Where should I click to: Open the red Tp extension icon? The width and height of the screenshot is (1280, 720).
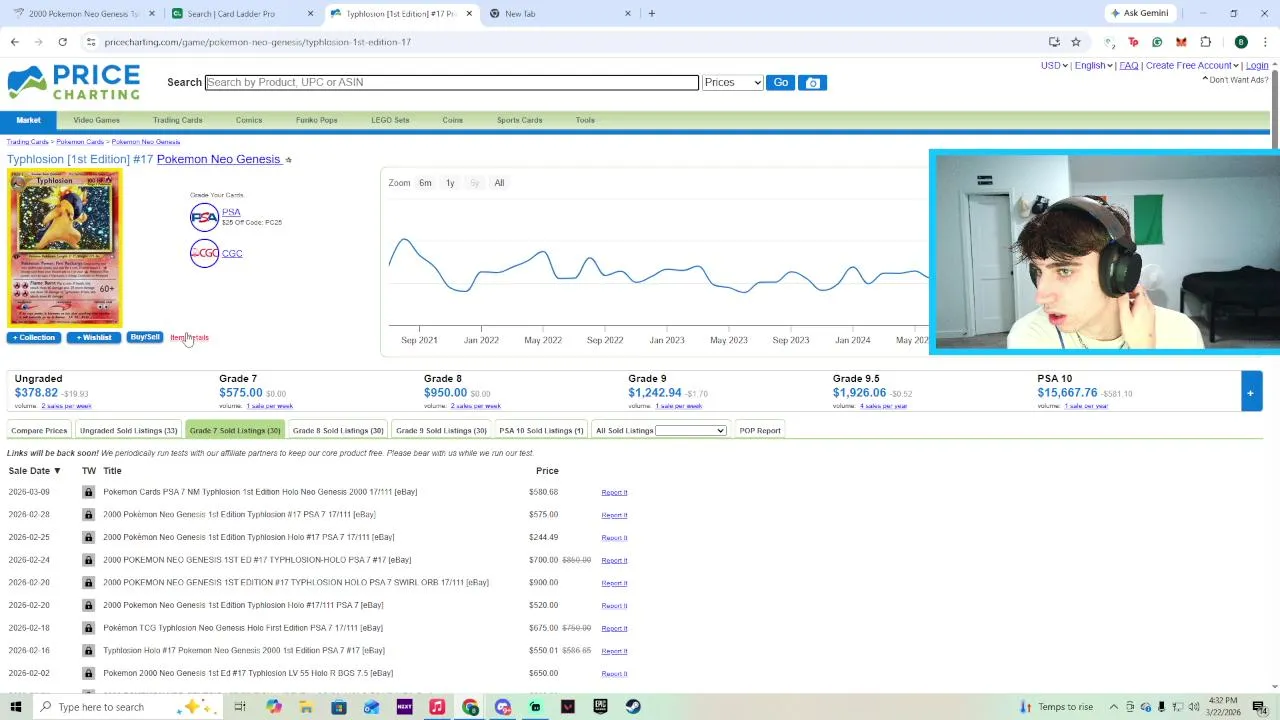click(x=1133, y=42)
